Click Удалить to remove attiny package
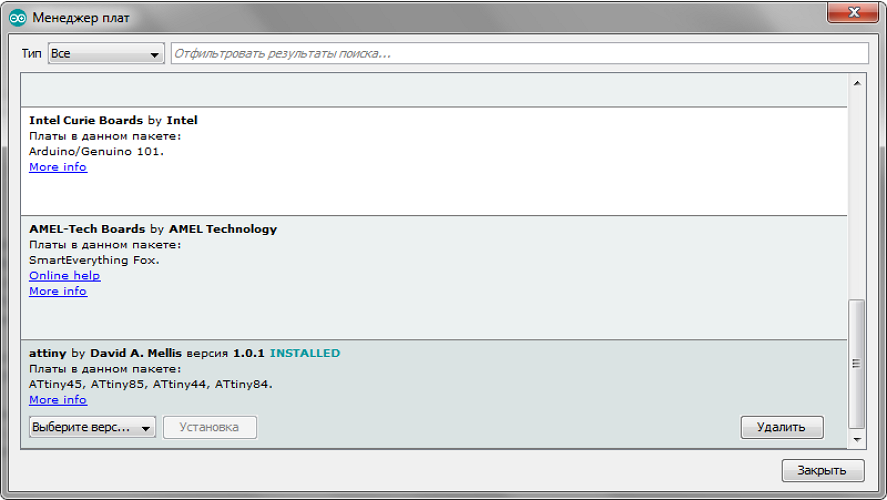 click(x=782, y=427)
